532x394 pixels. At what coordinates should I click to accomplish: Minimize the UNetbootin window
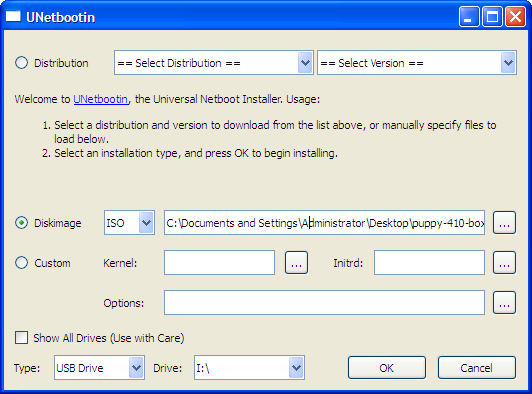469,16
